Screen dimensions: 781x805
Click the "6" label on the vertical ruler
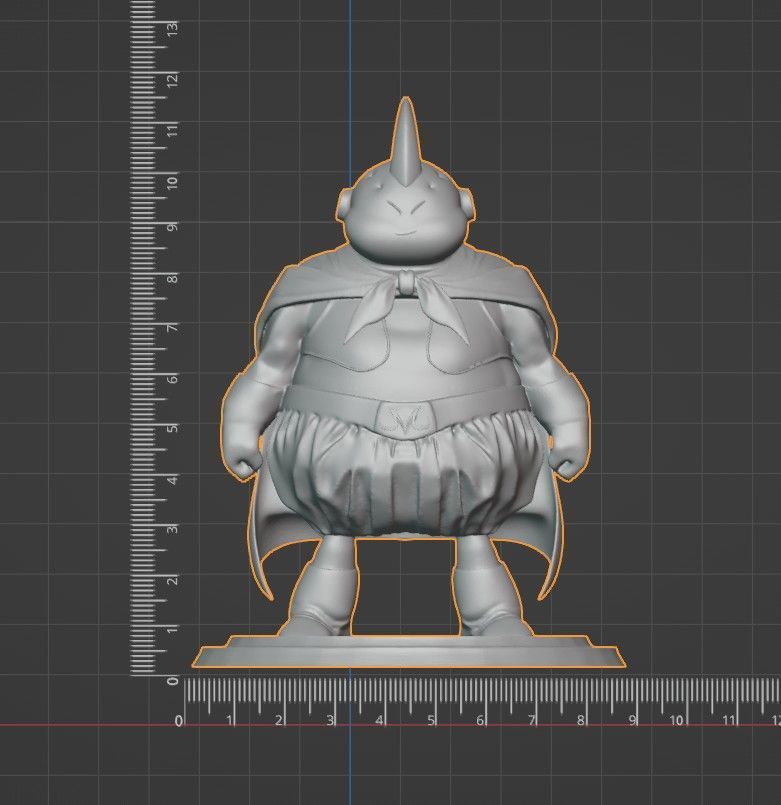173,378
